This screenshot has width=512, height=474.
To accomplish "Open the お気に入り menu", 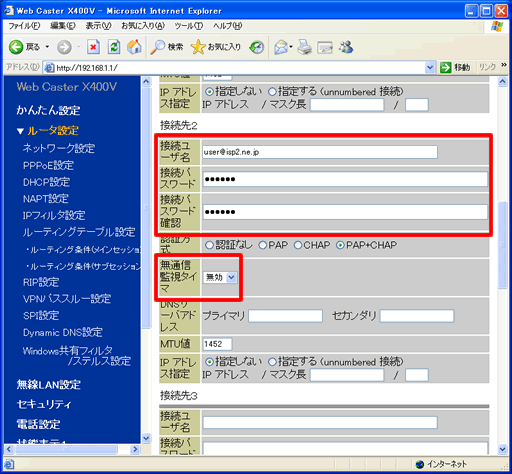I will [x=143, y=26].
